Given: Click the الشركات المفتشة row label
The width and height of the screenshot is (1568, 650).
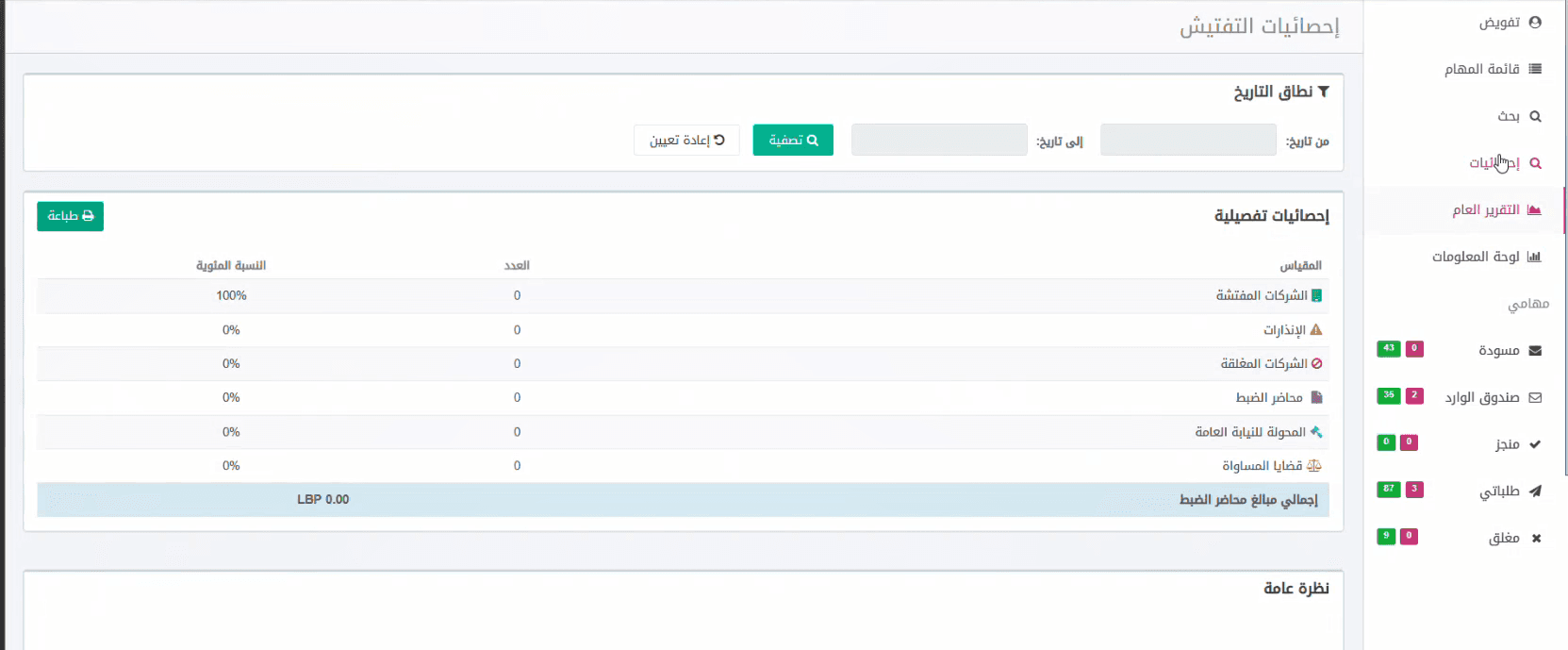Looking at the screenshot, I should click(1262, 295).
